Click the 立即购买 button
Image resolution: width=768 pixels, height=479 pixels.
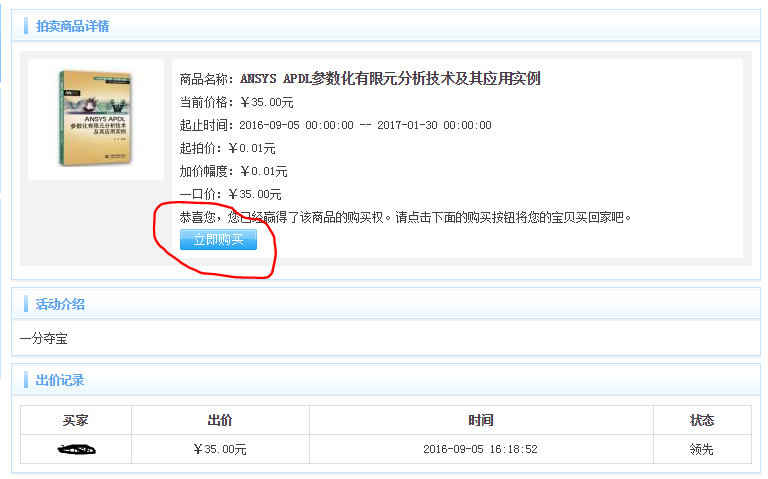pos(218,240)
